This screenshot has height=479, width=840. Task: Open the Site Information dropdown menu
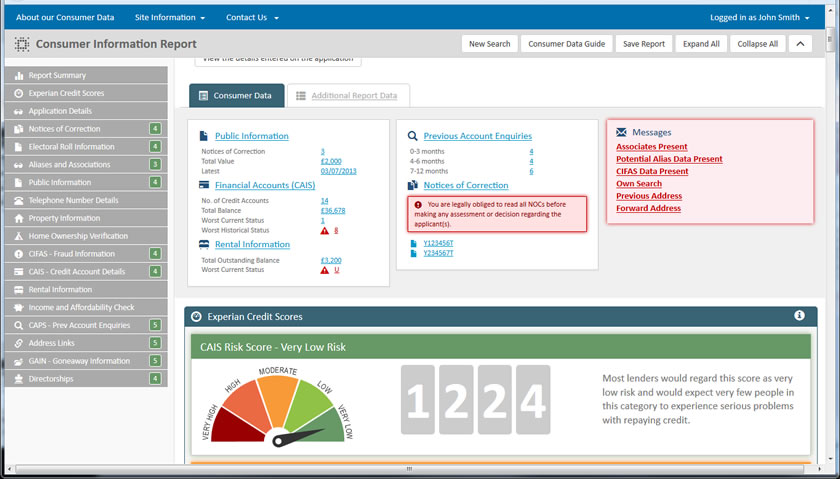pyautogui.click(x=170, y=17)
